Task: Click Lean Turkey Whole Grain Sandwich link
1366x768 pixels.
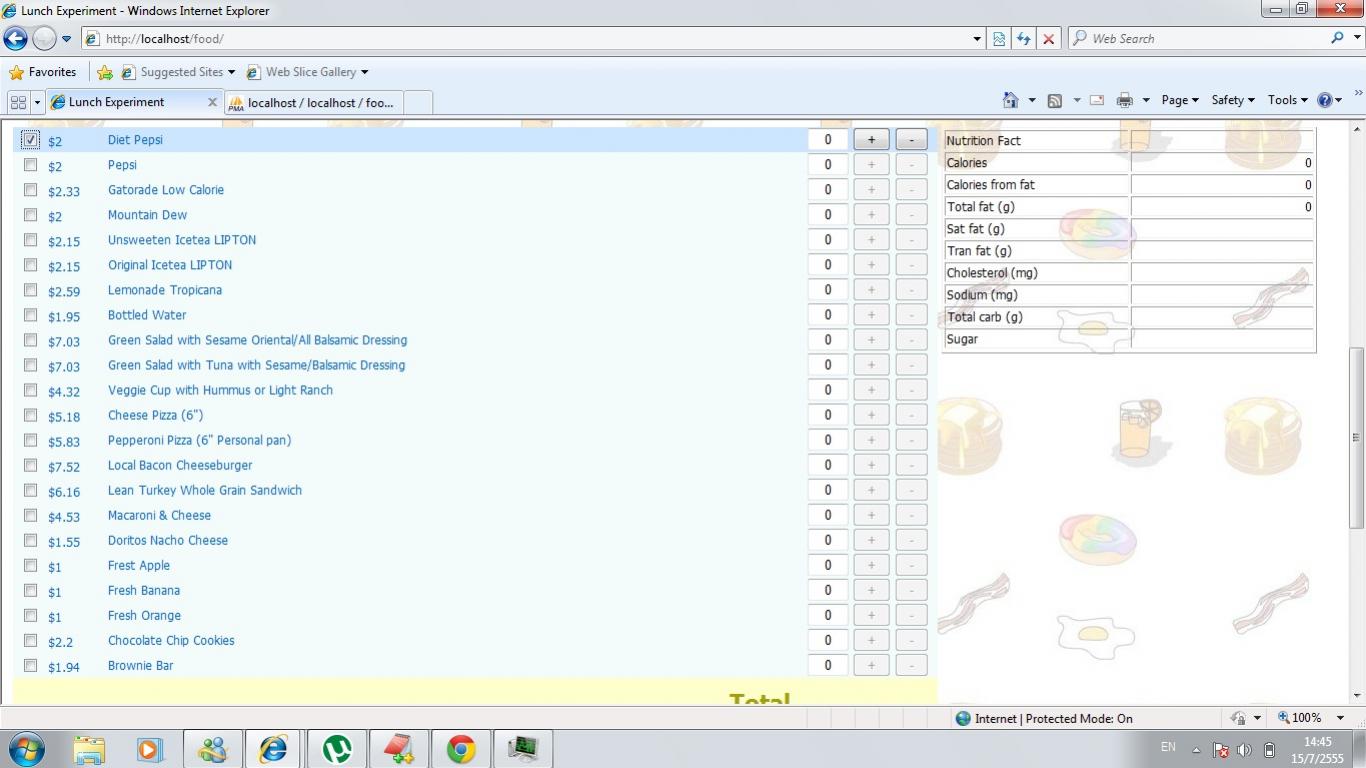Action: coord(205,490)
